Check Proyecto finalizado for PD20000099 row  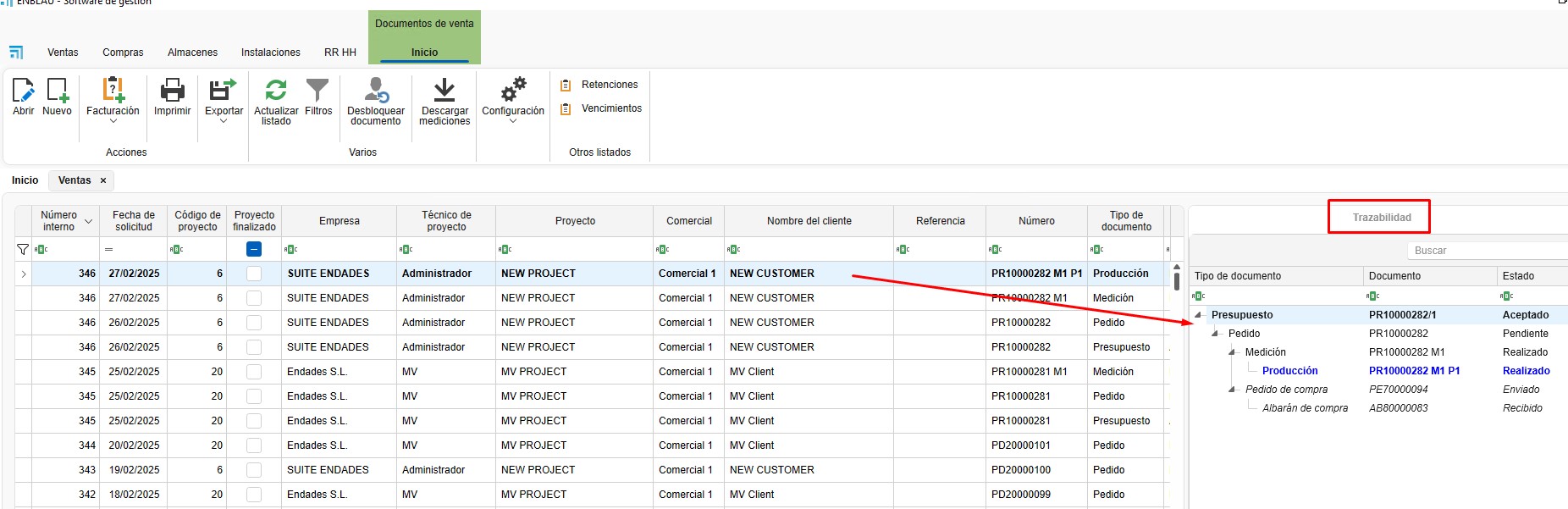pos(254,495)
